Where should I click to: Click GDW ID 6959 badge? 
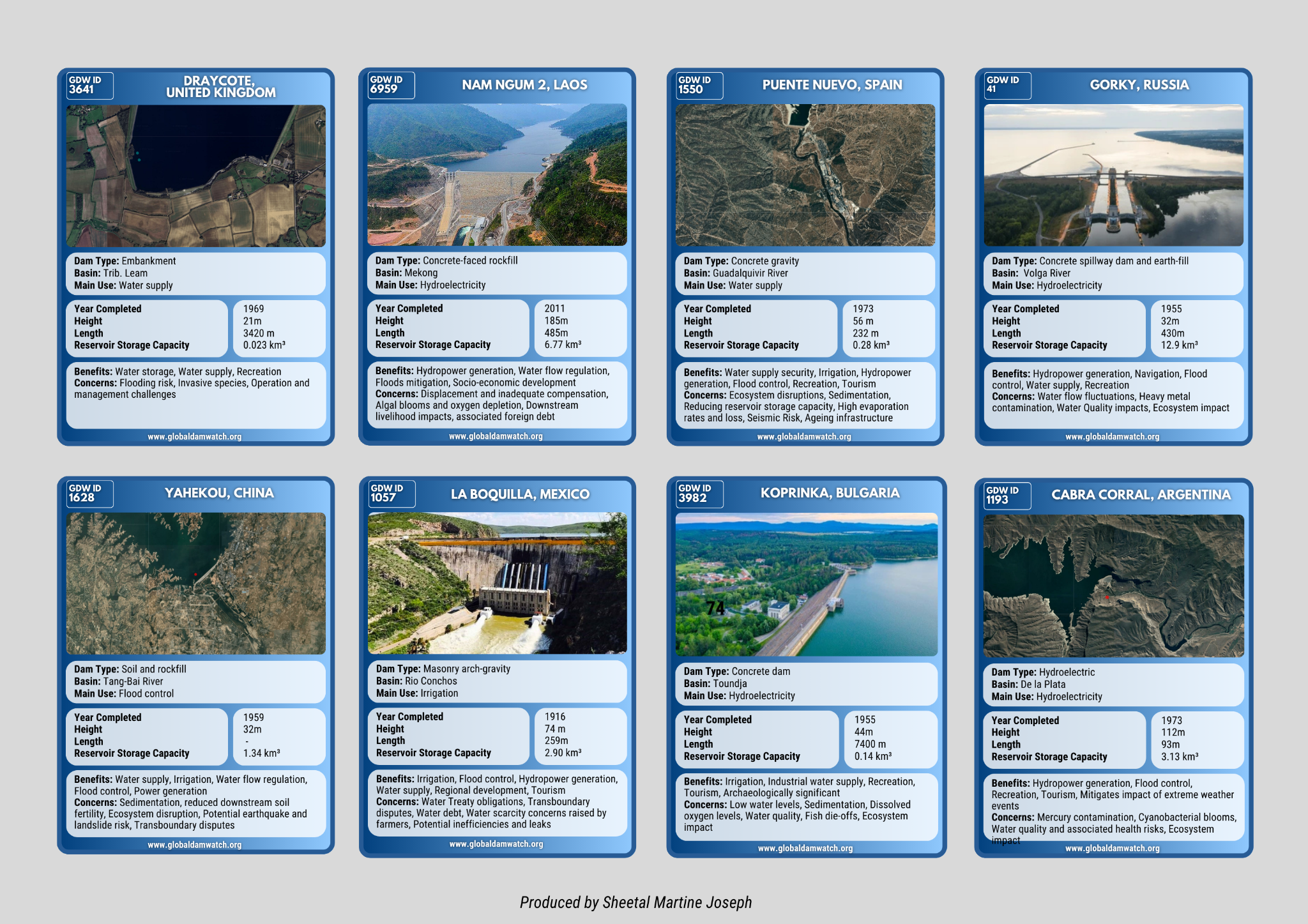(x=391, y=85)
